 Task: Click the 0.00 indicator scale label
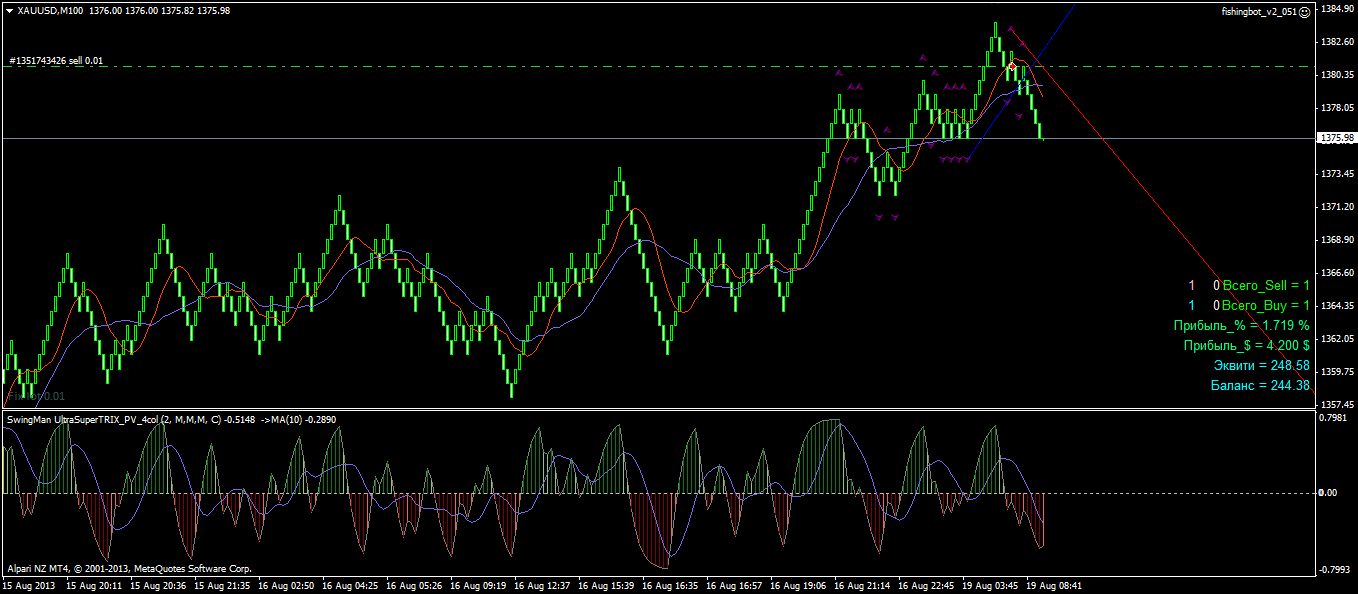pyautogui.click(x=1329, y=493)
